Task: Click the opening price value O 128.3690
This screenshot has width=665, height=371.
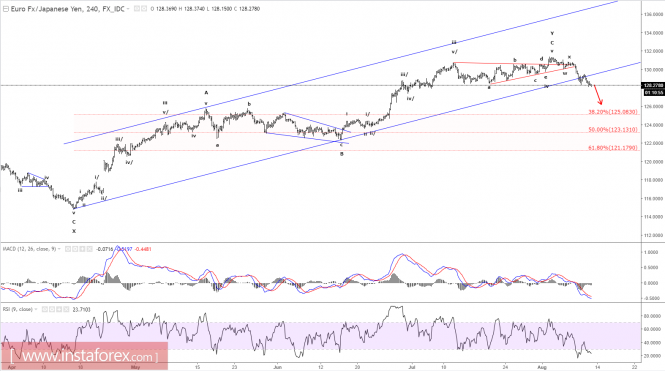Action: [x=164, y=8]
